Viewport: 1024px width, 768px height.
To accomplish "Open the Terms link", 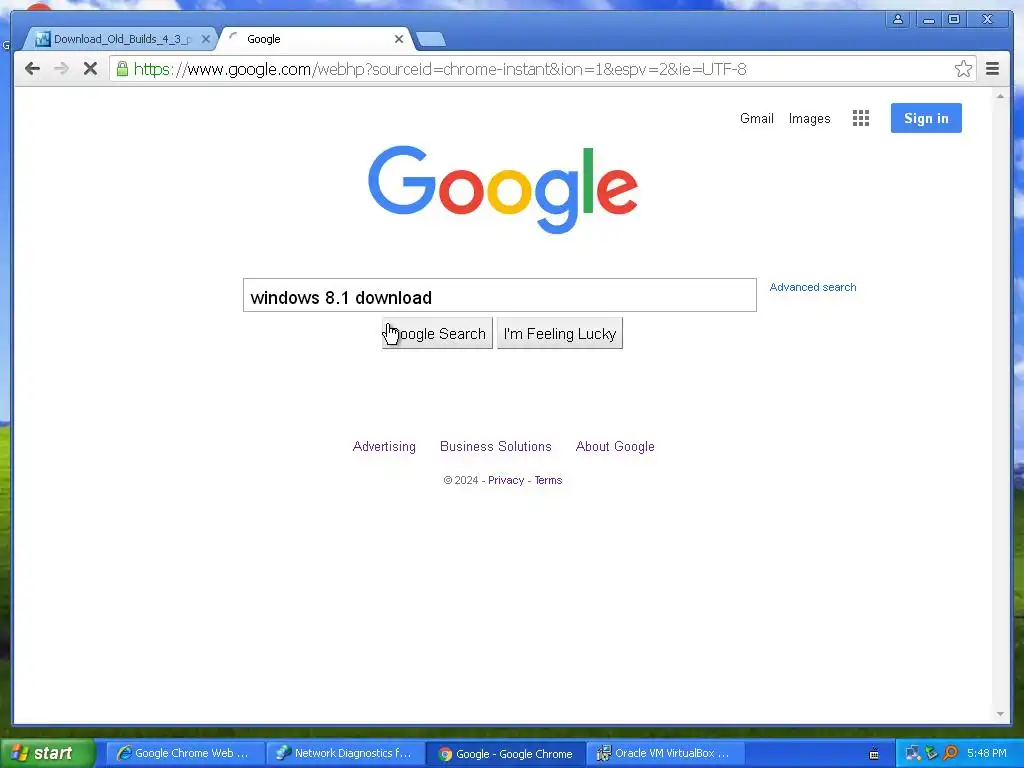I will pyautogui.click(x=548, y=480).
